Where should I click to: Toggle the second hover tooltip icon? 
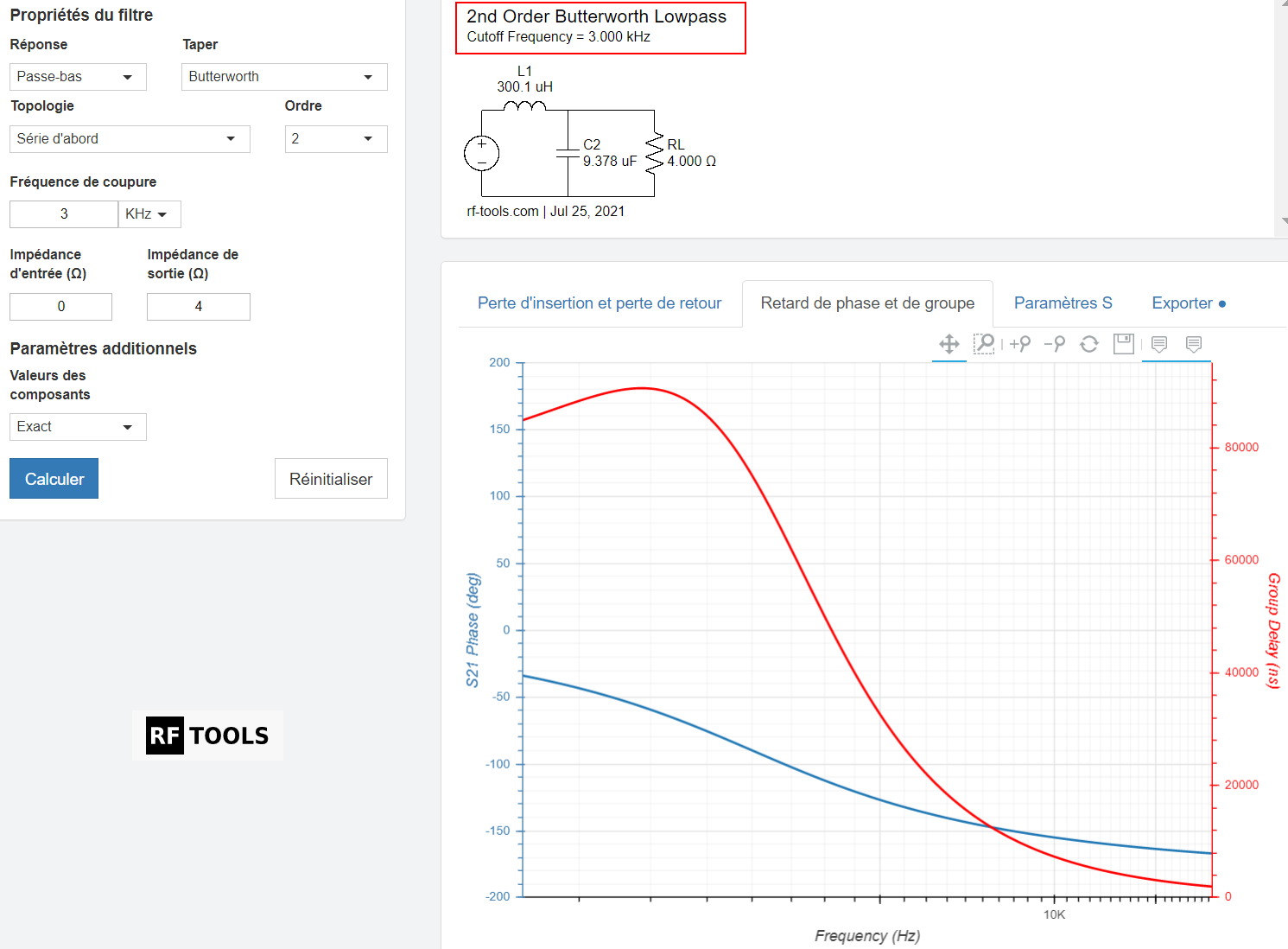click(x=1194, y=344)
